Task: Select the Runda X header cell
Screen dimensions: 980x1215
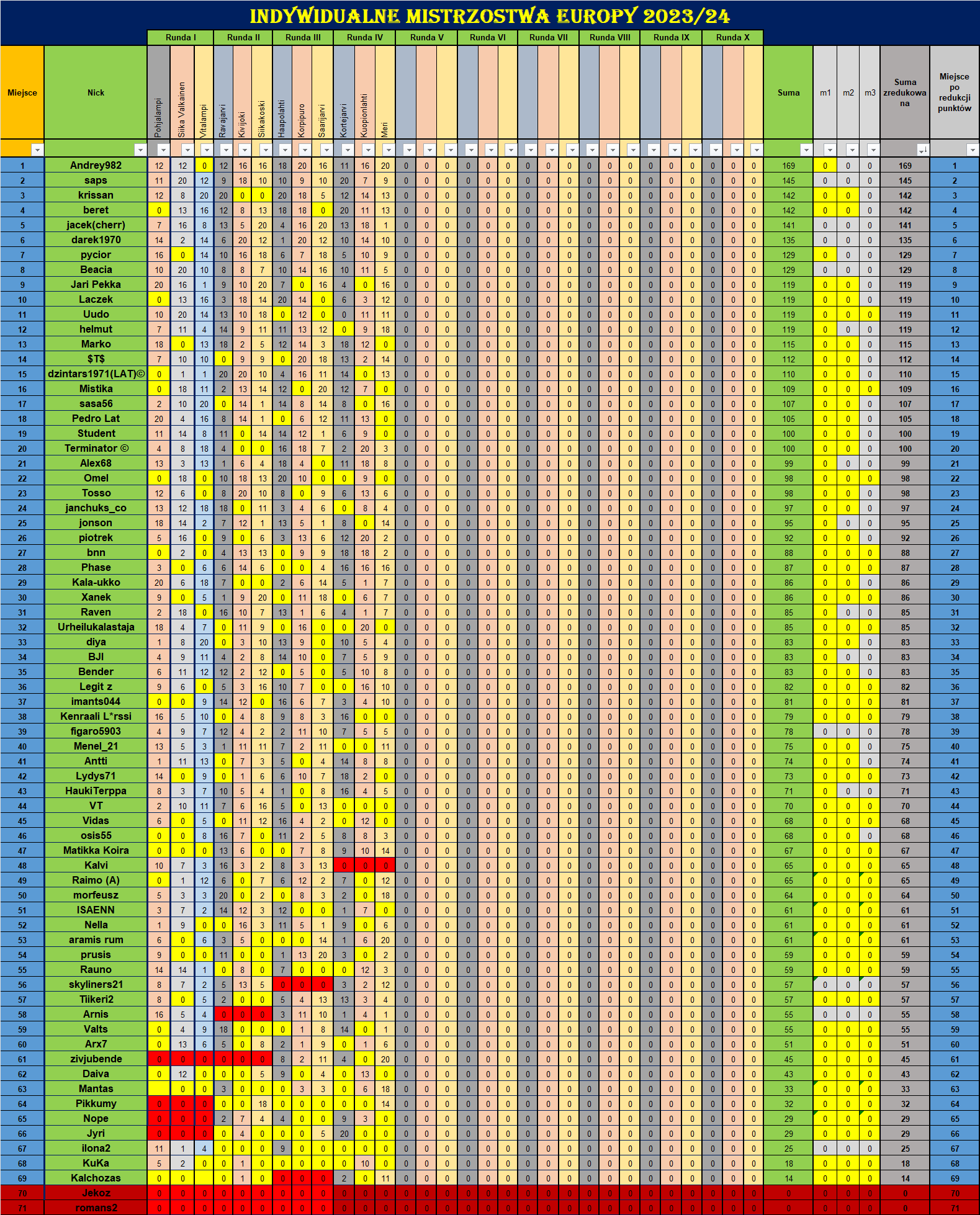Action: pyautogui.click(x=732, y=37)
